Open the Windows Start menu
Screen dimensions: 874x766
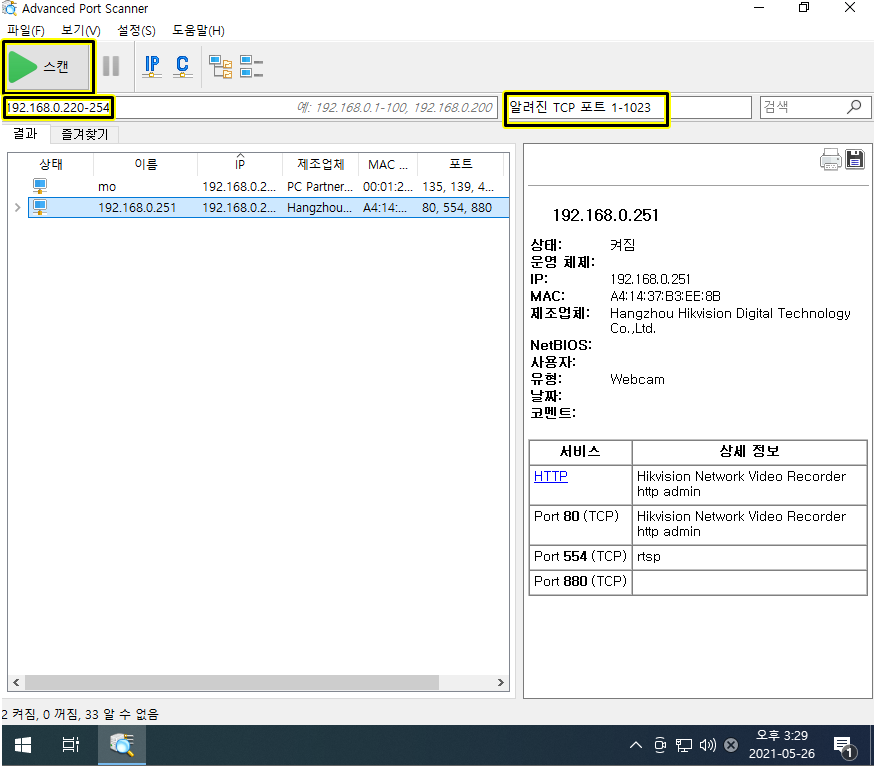[x=22, y=745]
